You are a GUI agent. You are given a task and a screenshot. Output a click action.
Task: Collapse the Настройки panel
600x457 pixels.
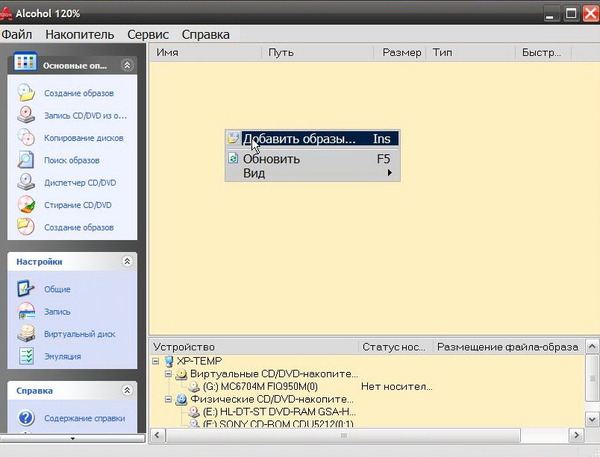127,261
